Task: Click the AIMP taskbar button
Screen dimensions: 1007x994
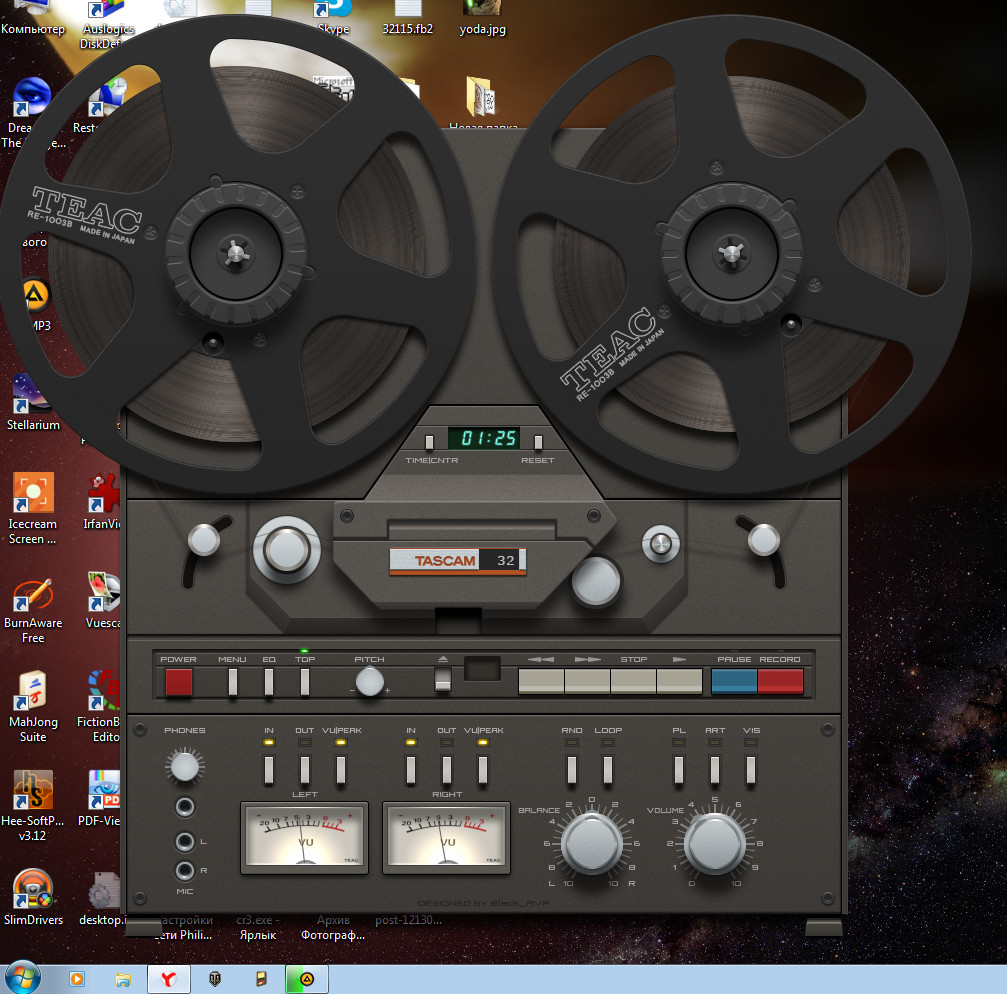Action: (307, 979)
